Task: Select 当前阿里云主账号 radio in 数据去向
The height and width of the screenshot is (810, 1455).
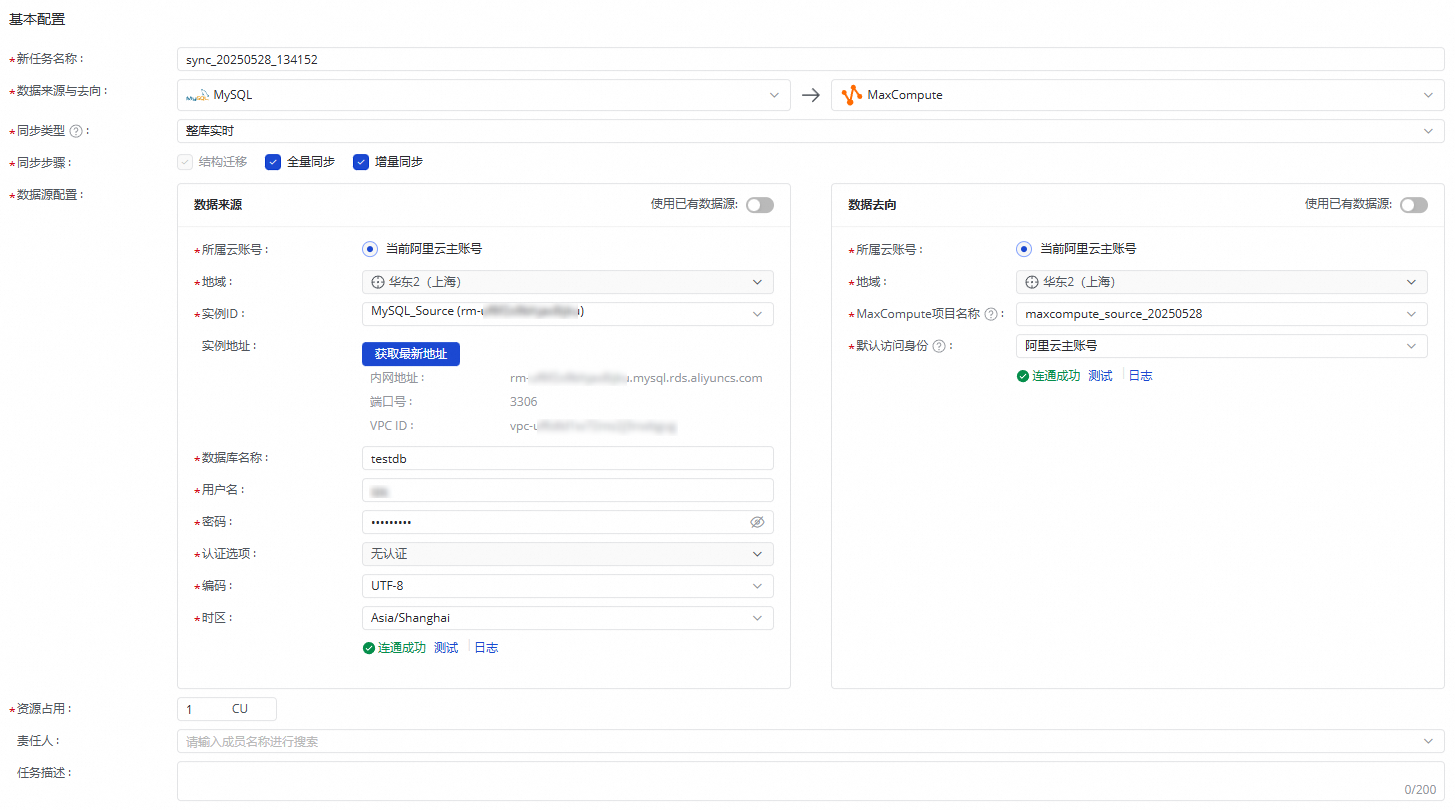Action: (x=1024, y=249)
